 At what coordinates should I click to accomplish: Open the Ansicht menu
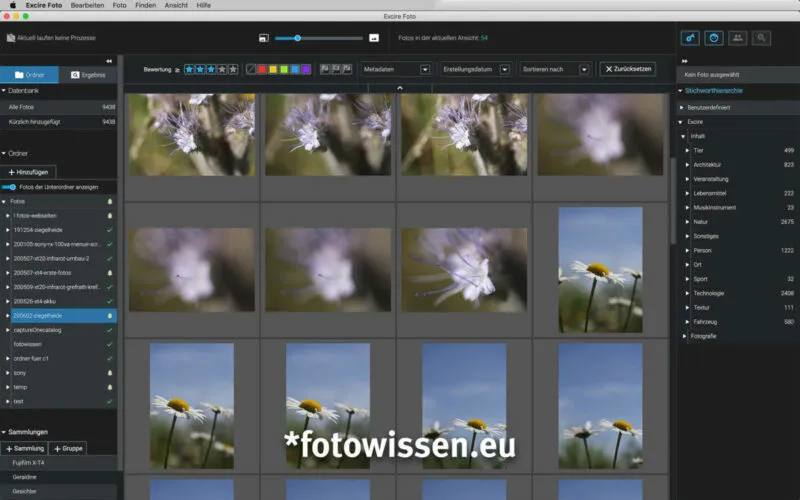pyautogui.click(x=176, y=5)
